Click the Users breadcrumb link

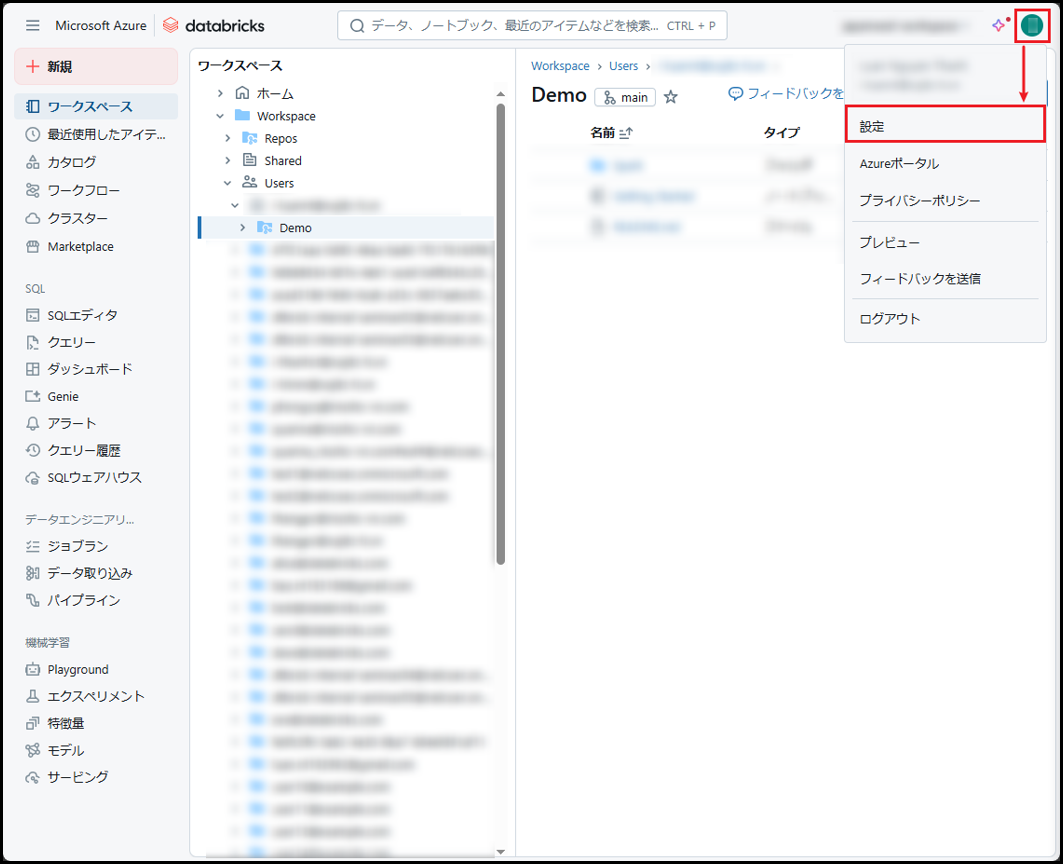[623, 66]
